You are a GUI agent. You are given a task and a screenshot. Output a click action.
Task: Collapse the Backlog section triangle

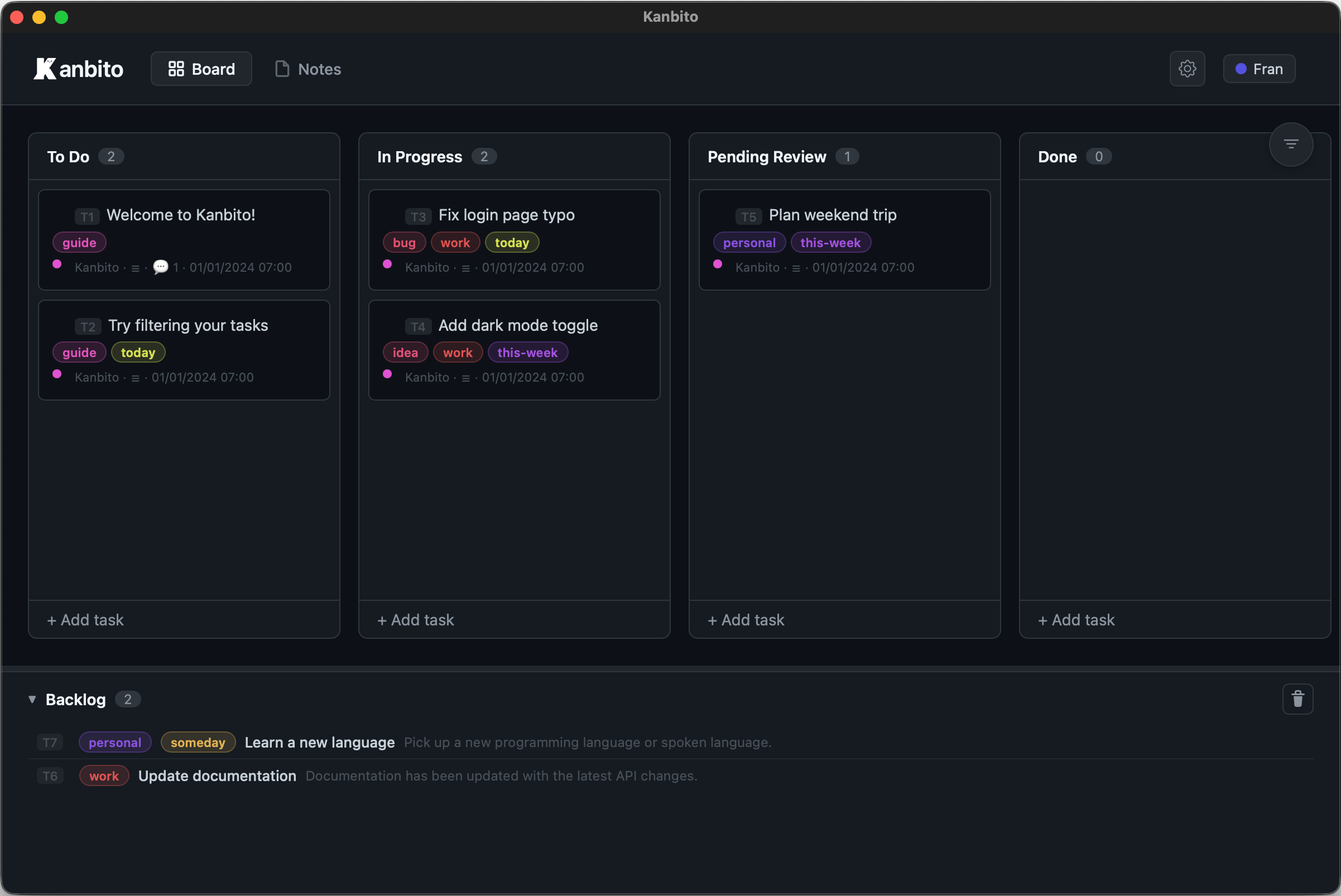click(32, 699)
